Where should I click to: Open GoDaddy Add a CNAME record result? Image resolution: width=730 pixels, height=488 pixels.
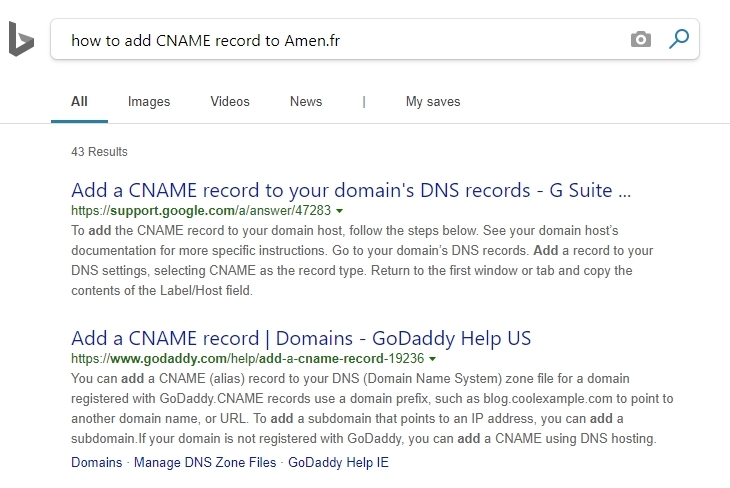301,339
